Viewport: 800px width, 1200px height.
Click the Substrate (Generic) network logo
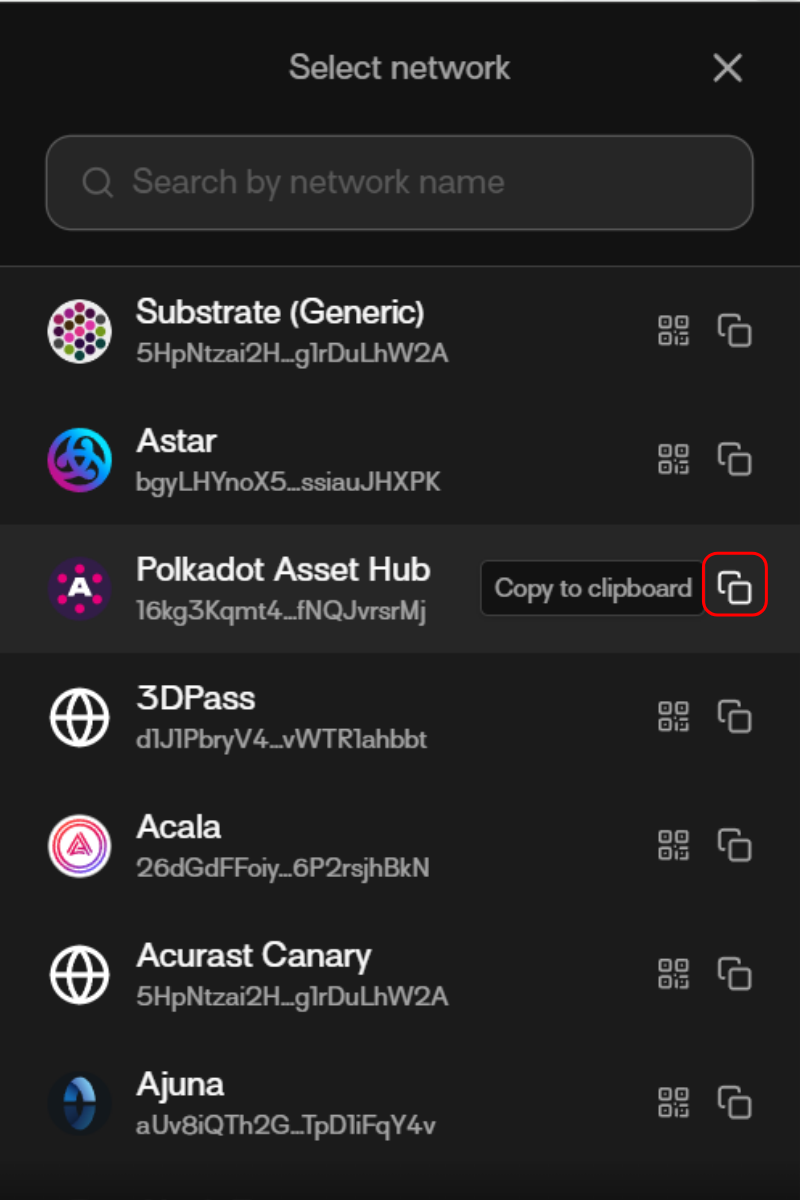pyautogui.click(x=79, y=331)
